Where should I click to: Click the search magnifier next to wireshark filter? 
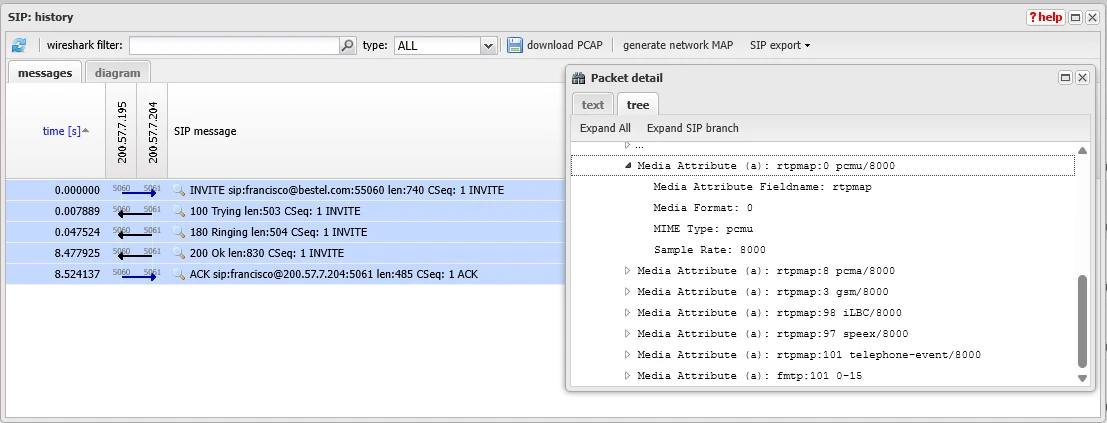(x=347, y=45)
